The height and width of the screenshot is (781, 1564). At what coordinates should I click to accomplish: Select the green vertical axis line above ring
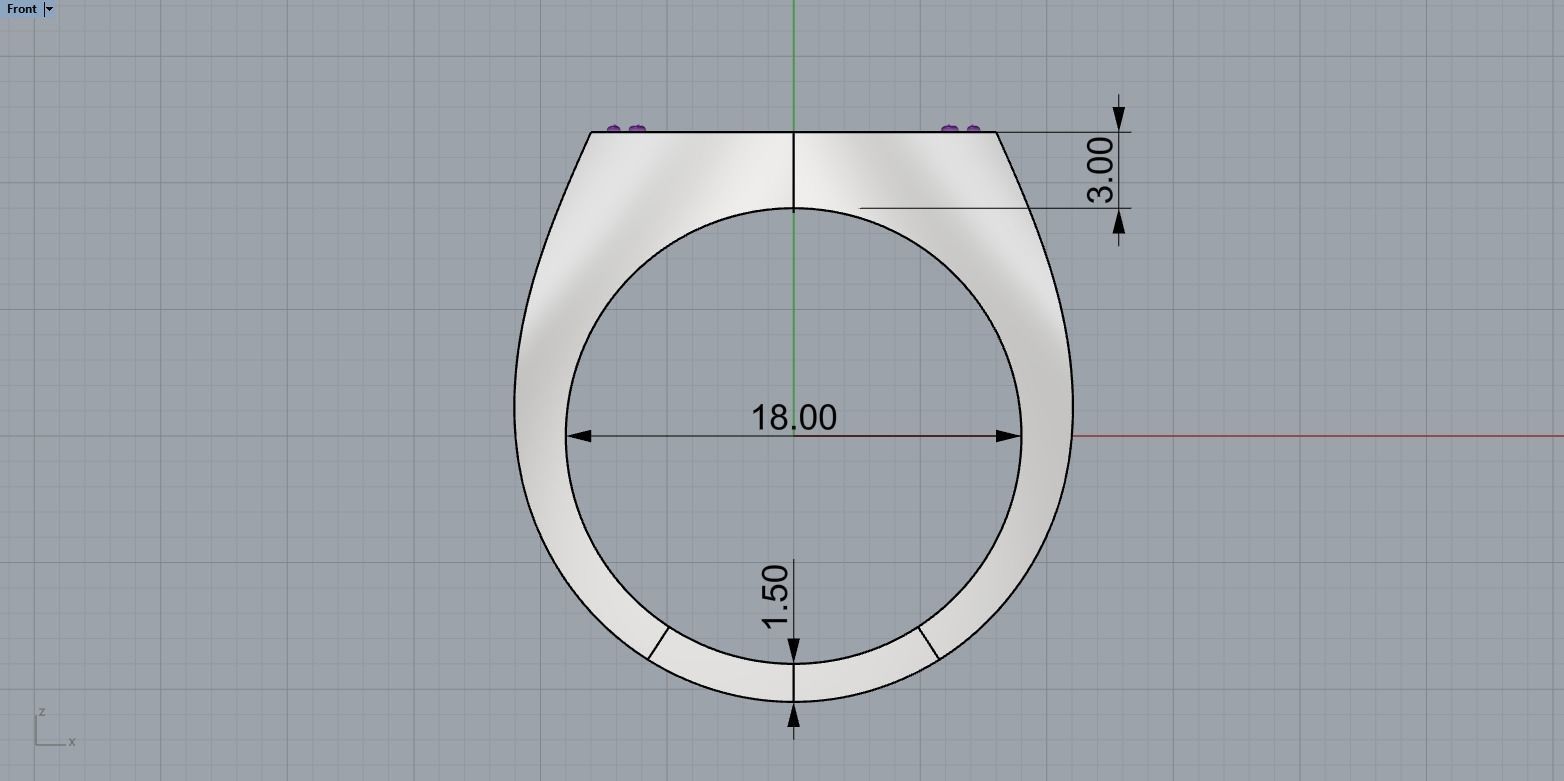pos(793,60)
